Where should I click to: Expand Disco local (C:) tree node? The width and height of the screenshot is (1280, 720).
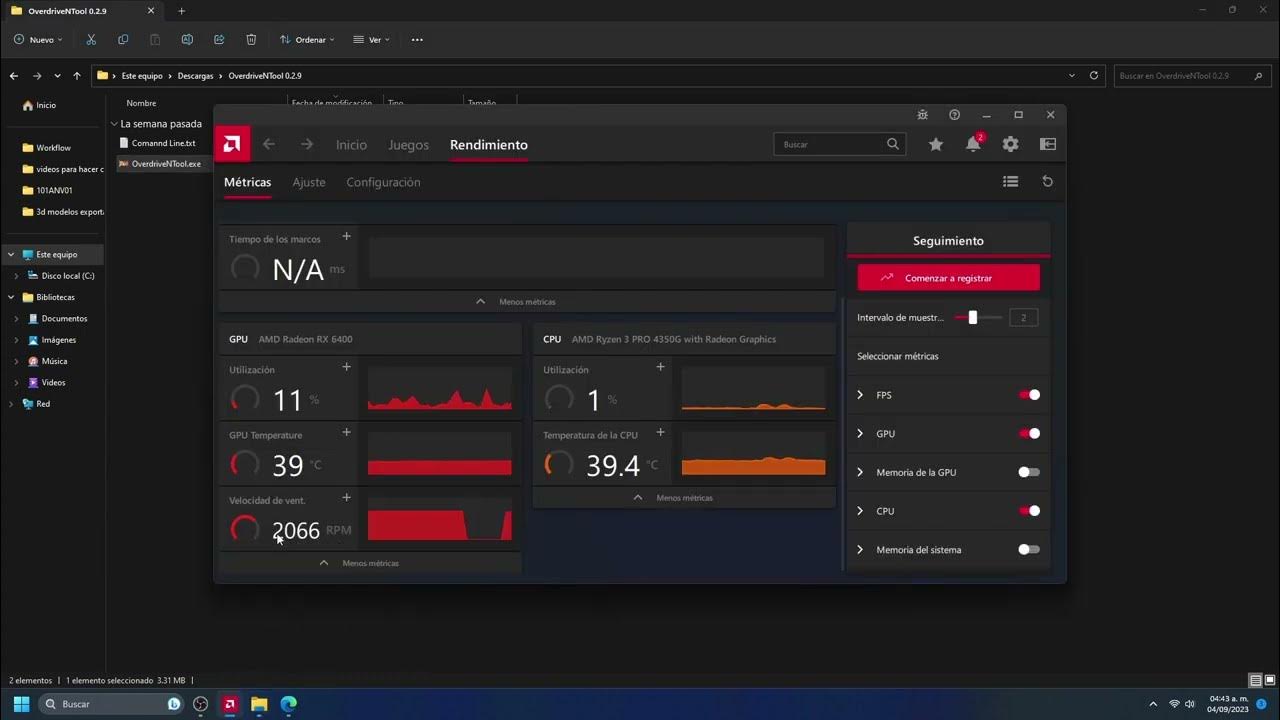pyautogui.click(x=16, y=276)
